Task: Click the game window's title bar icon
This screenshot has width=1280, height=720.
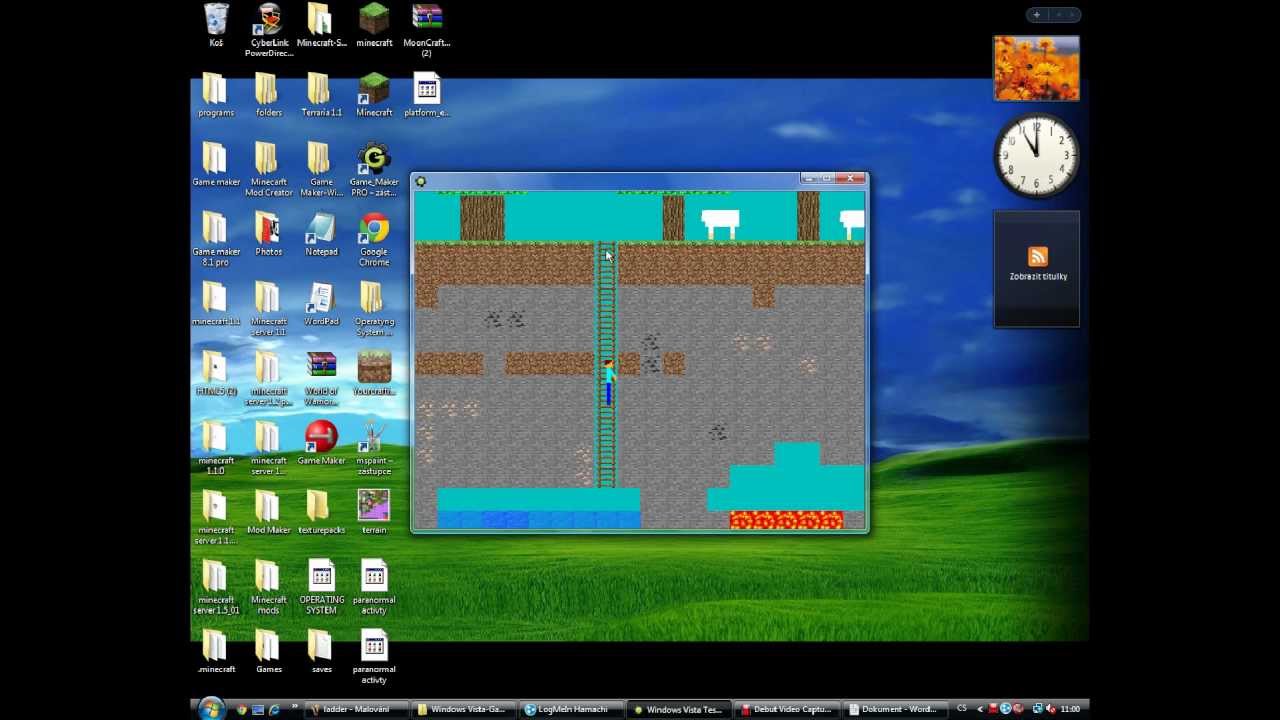Action: [x=420, y=181]
